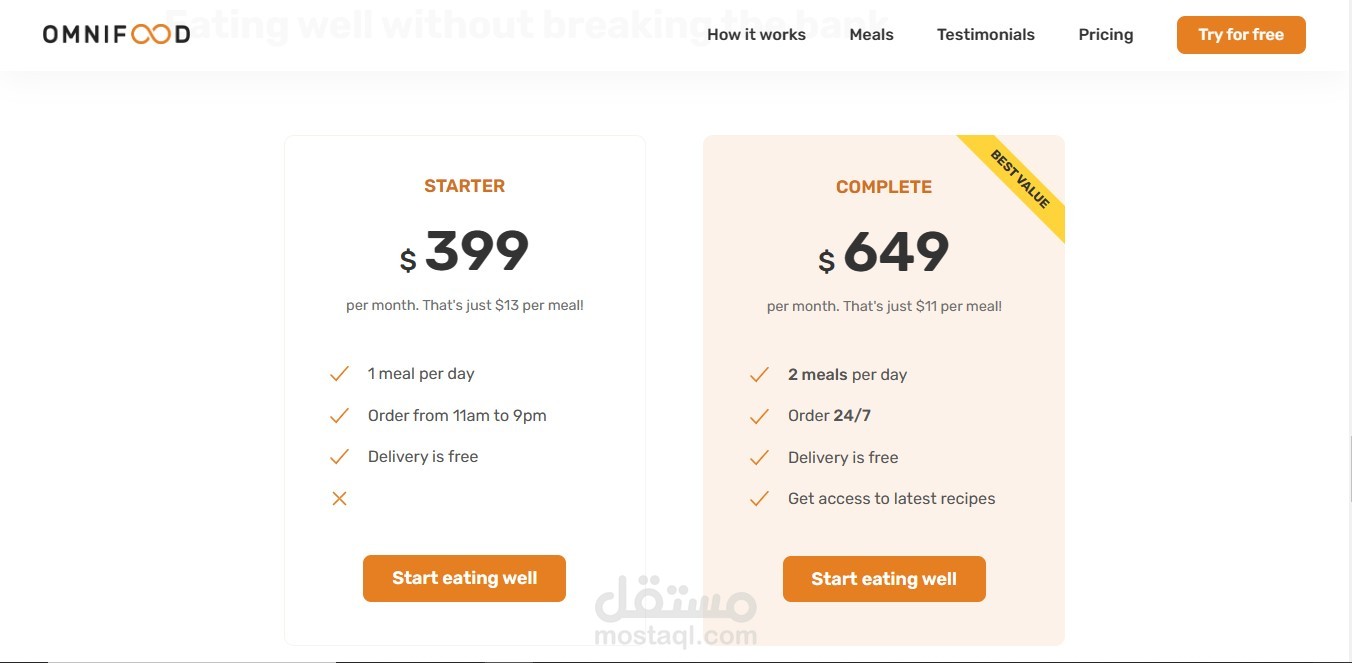Click the Starter plan's "Delivery is free" checkmark
The image size is (1352, 663).
click(339, 456)
